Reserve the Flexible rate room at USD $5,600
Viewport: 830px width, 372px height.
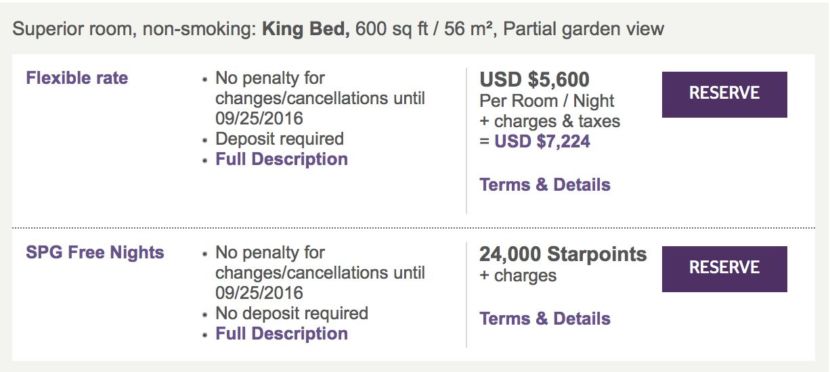(724, 94)
